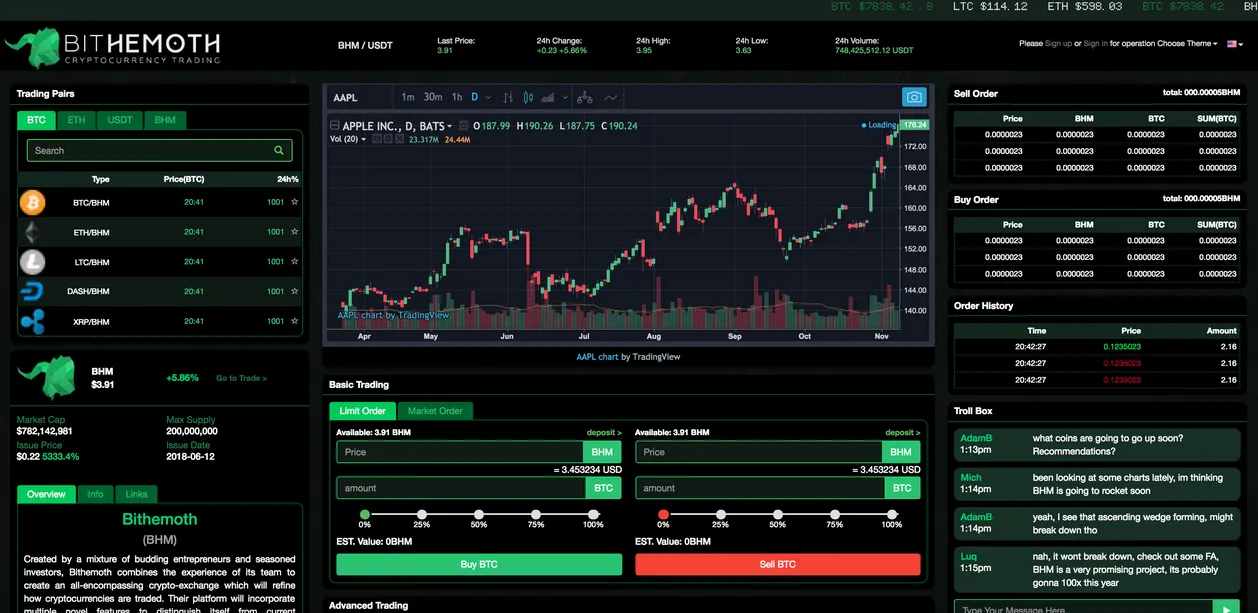Favorite DASH/BHM with its star
This screenshot has width=1258, height=613.
point(294,291)
